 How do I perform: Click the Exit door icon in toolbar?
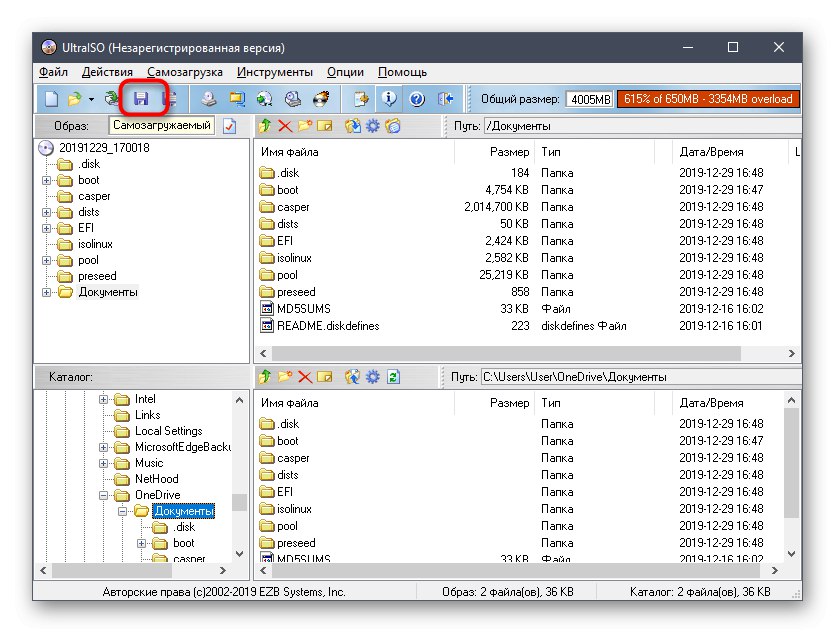point(445,99)
